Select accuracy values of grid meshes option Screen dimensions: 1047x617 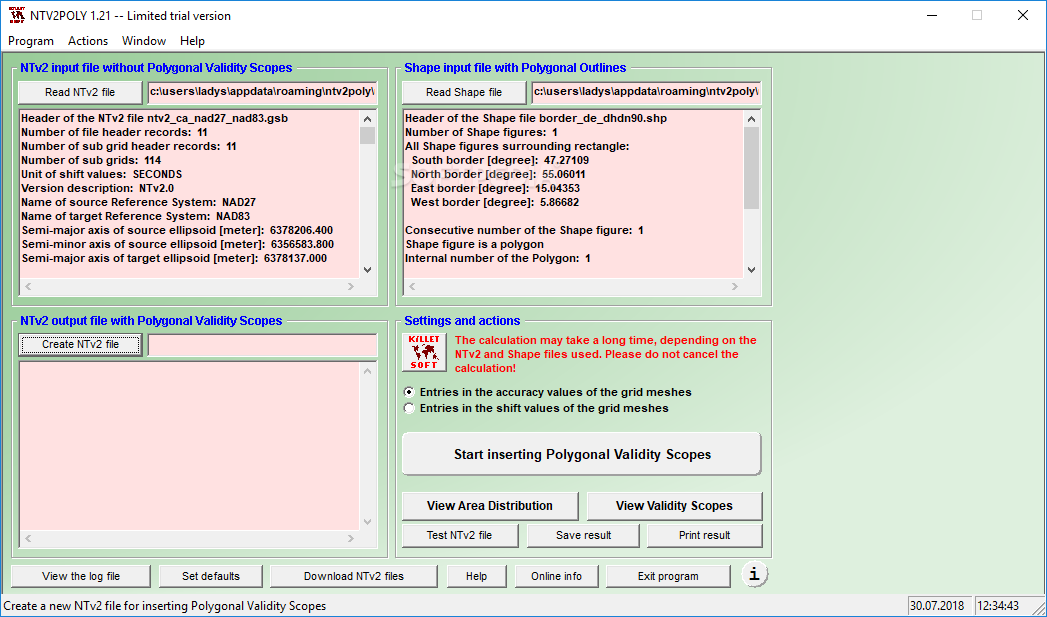[409, 392]
